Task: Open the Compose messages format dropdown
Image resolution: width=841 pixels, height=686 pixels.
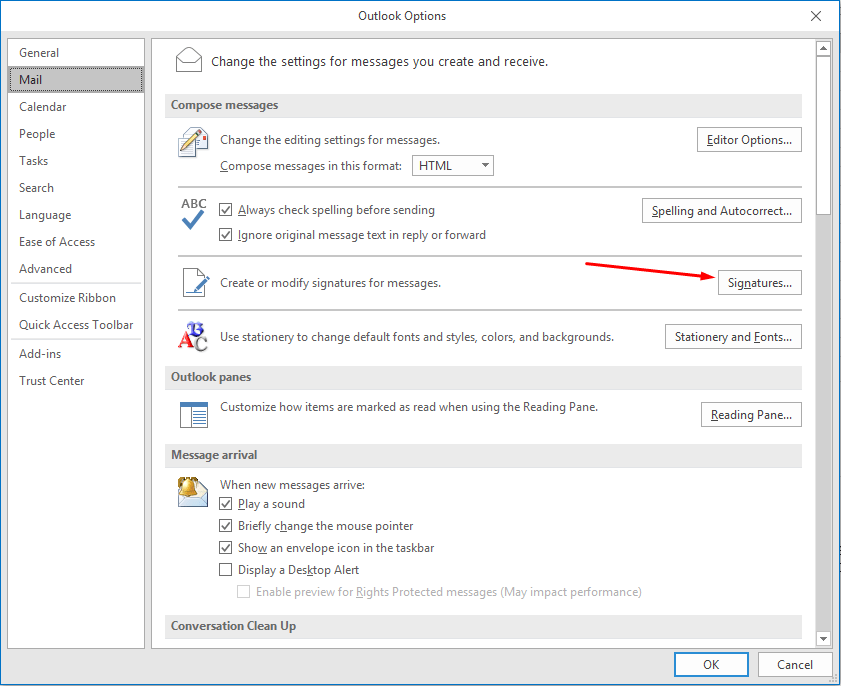Action: 453,166
